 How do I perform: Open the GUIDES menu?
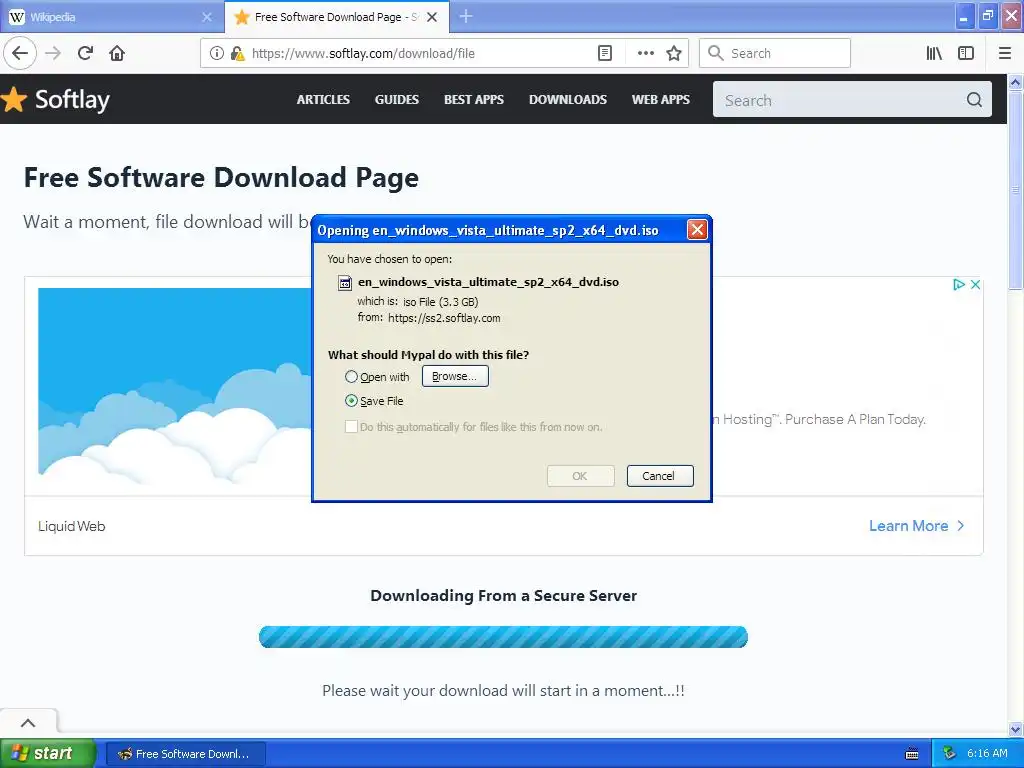(x=396, y=100)
